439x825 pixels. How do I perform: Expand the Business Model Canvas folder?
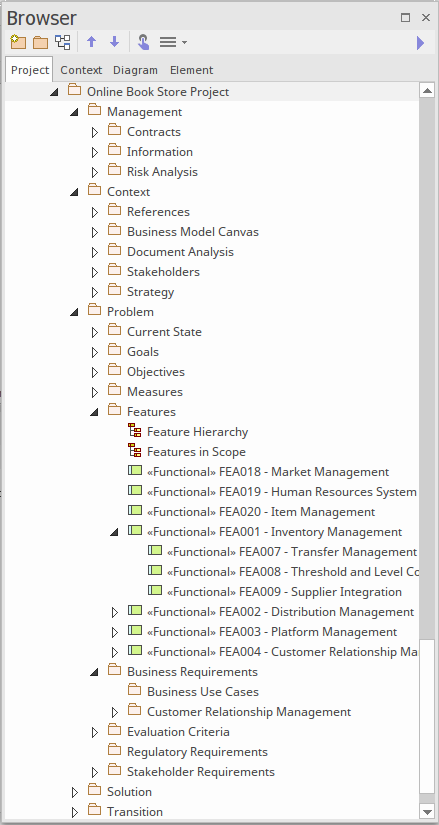(x=95, y=232)
